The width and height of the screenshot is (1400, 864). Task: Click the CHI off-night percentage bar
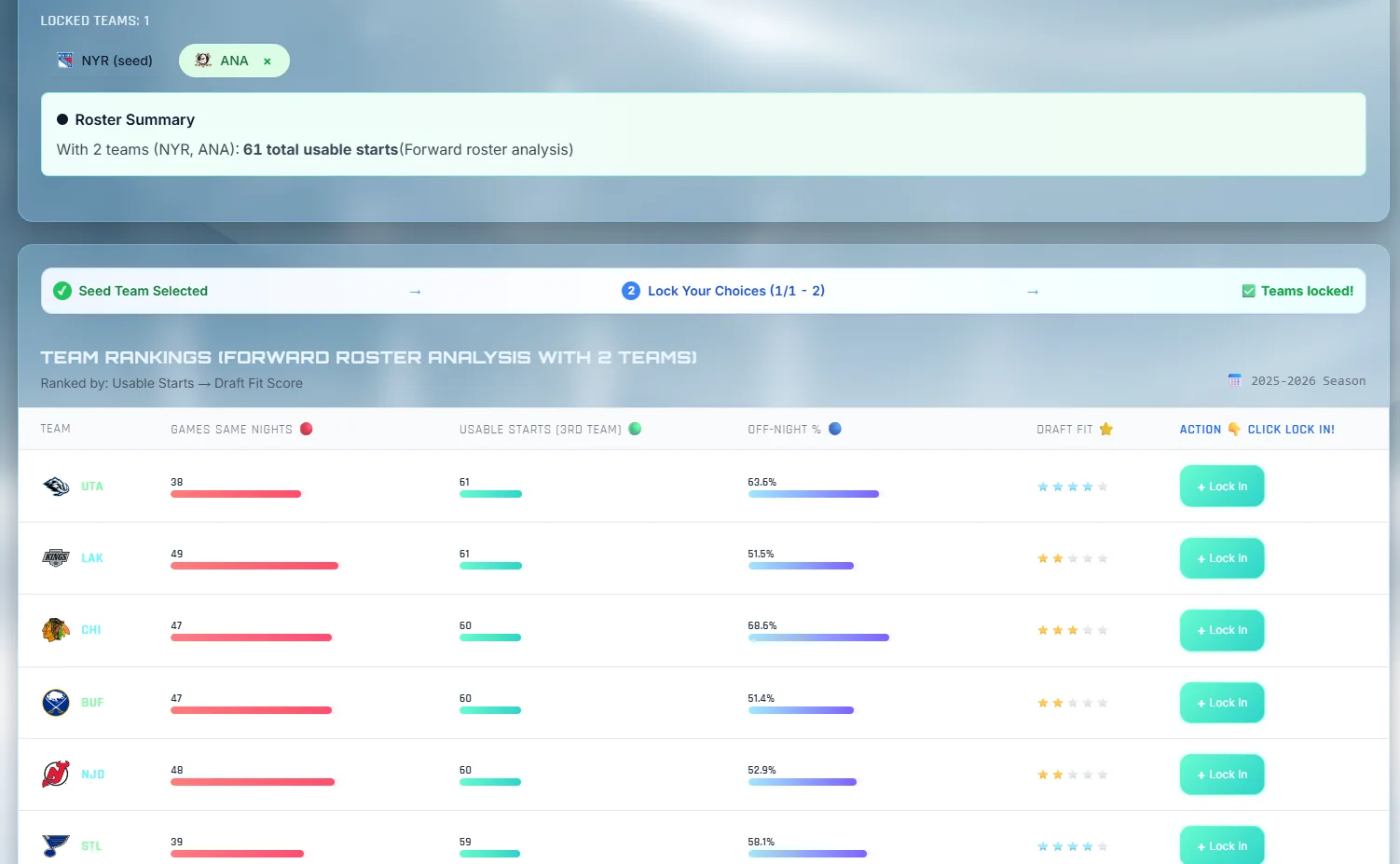pos(818,638)
